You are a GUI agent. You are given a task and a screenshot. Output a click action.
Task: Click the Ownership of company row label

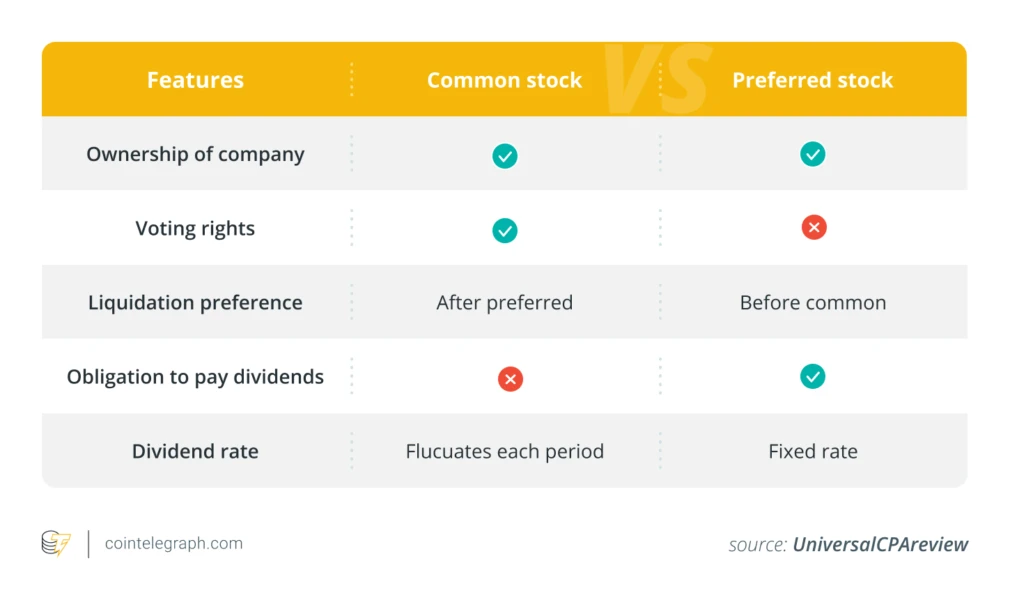[195, 154]
